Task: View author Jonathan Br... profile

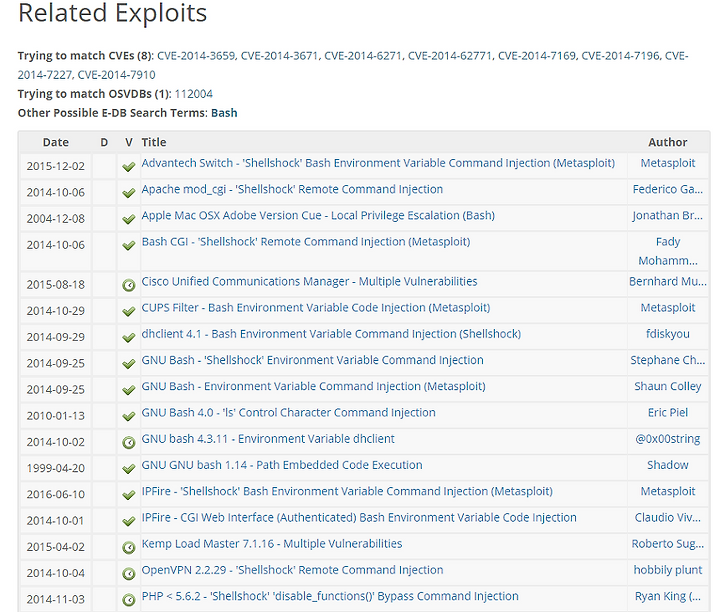Action: point(668,215)
